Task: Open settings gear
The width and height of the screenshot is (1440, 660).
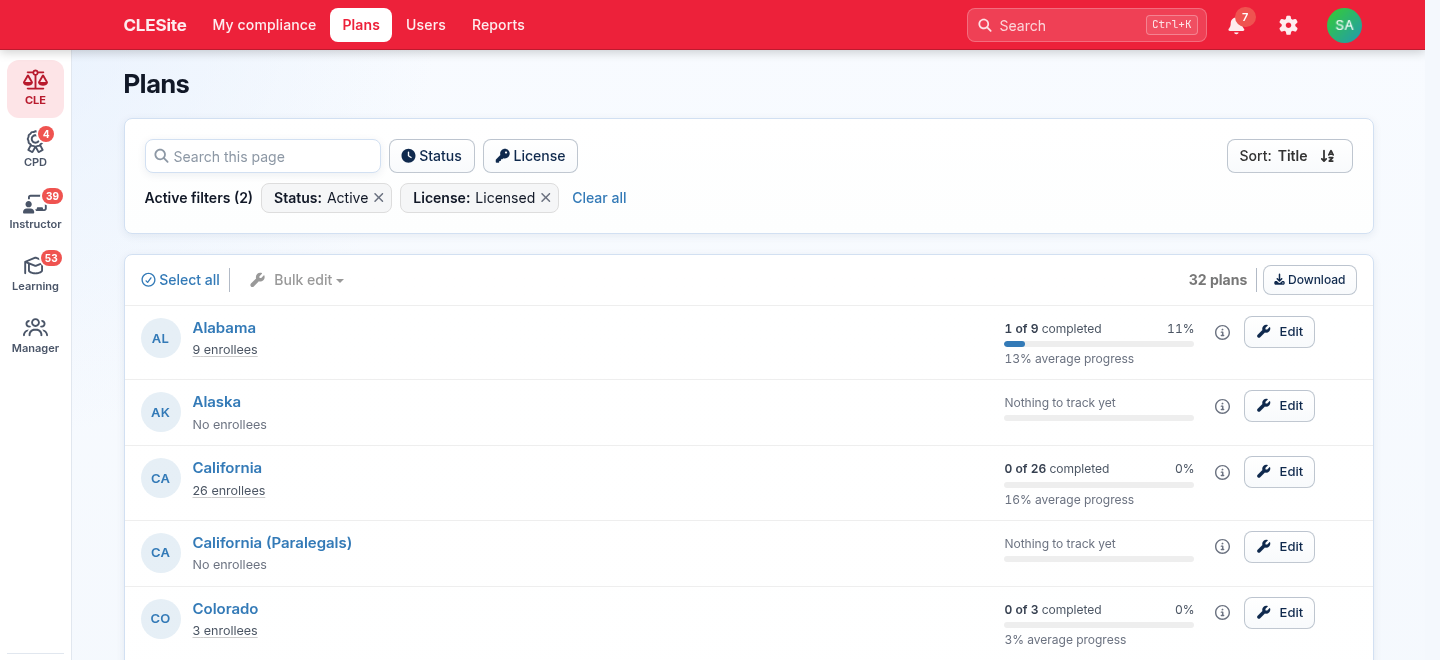Action: coord(1289,25)
